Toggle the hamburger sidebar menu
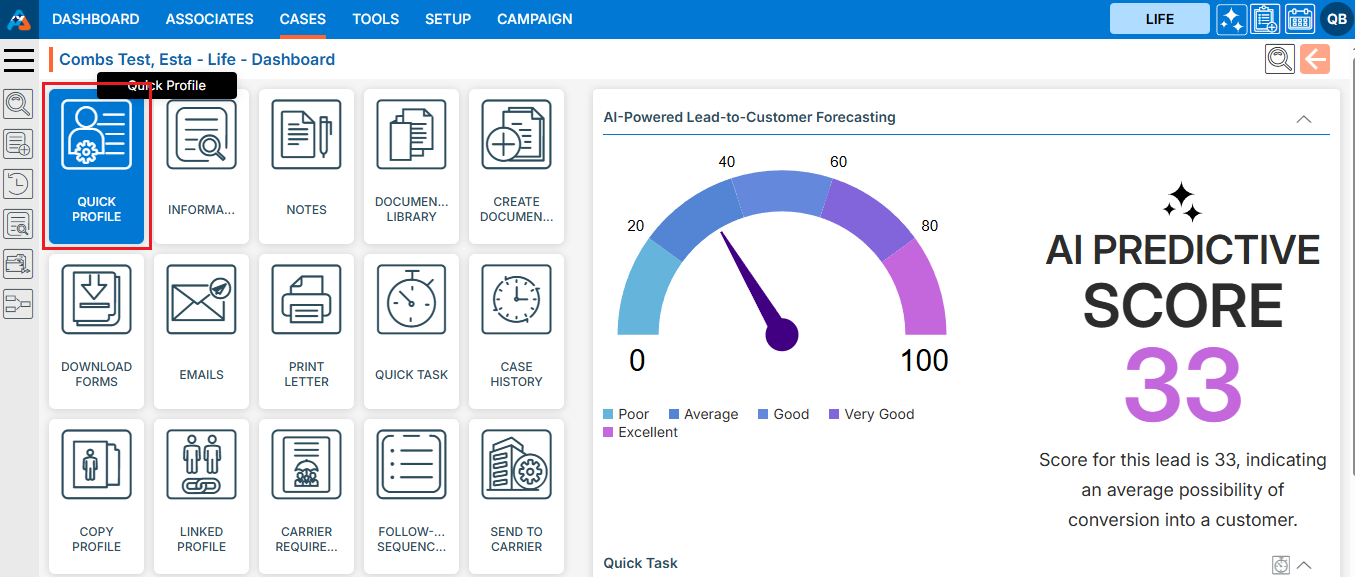The width and height of the screenshot is (1355, 577). [19, 60]
